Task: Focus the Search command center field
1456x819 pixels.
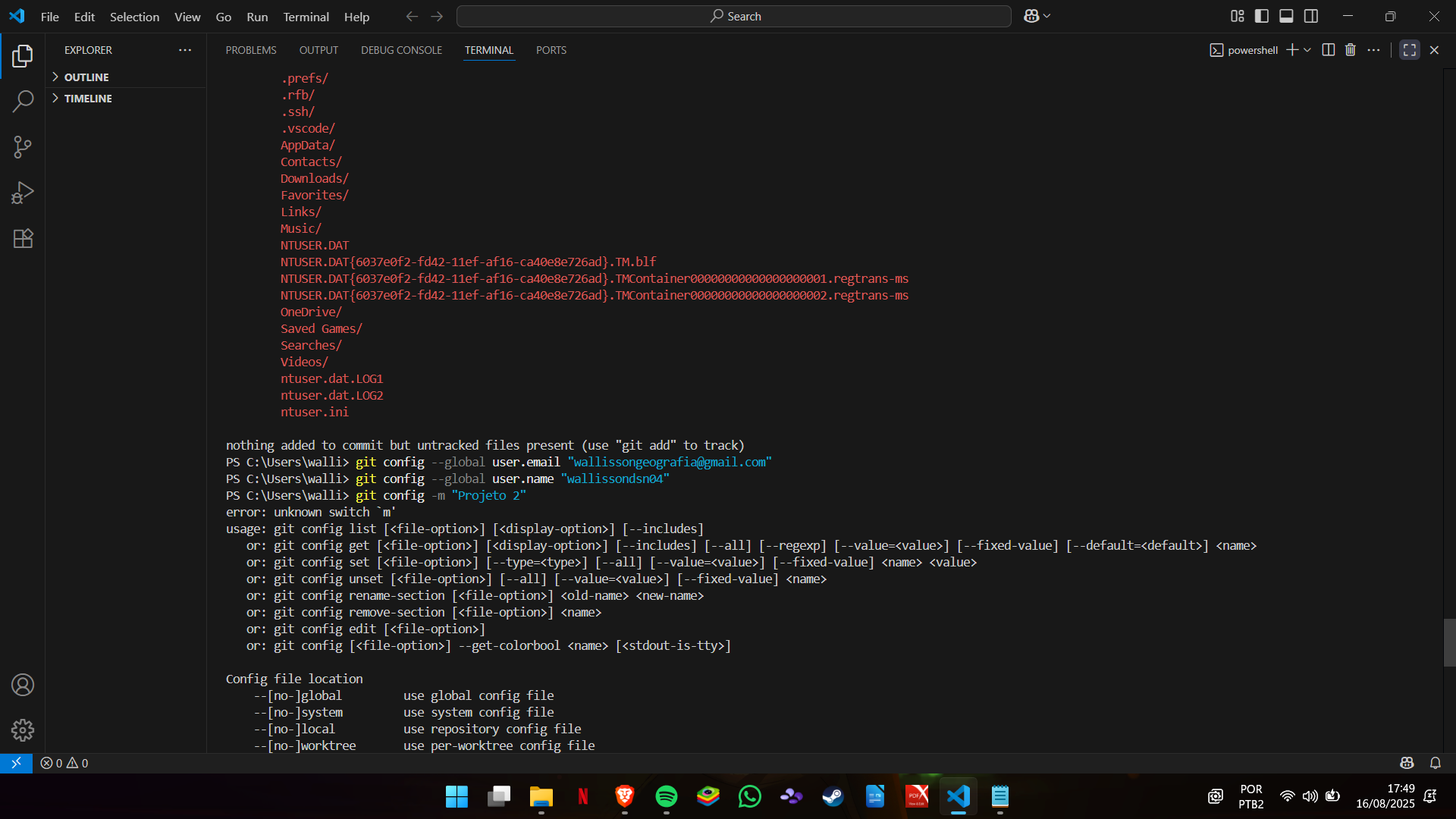Action: coord(734,16)
